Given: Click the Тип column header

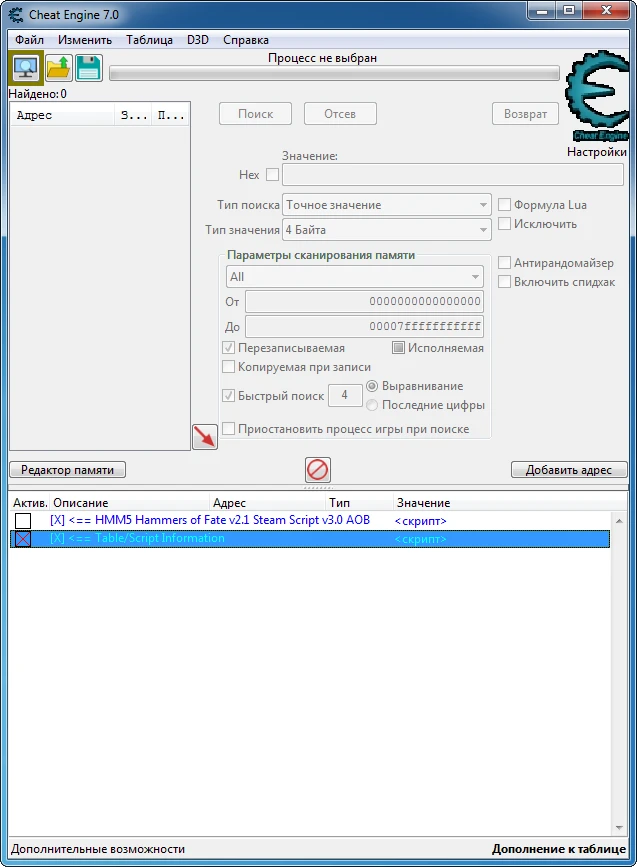Looking at the screenshot, I should [359, 503].
